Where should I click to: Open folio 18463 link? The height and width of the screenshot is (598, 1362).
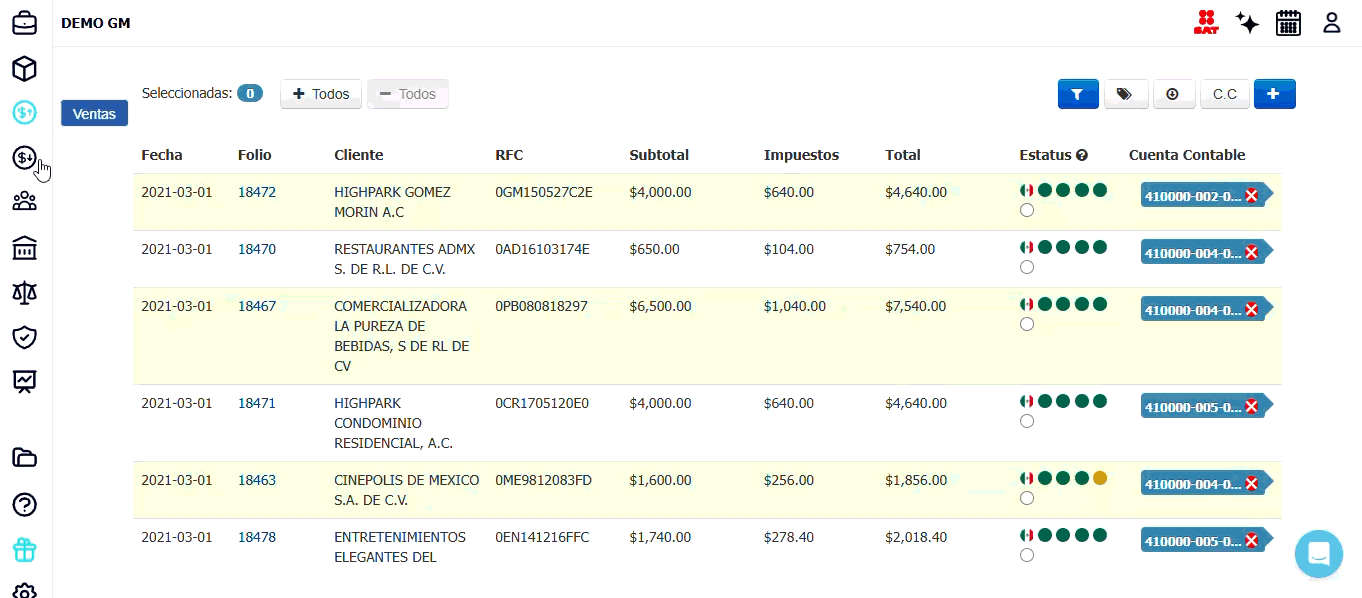coord(257,480)
